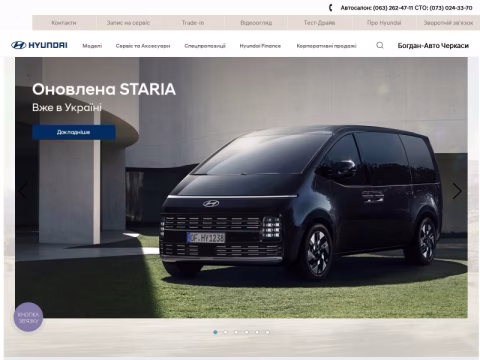Viewport: 480px width, 360px height.
Task: Click the Автосалон phone number
Action: (x=393, y=8)
